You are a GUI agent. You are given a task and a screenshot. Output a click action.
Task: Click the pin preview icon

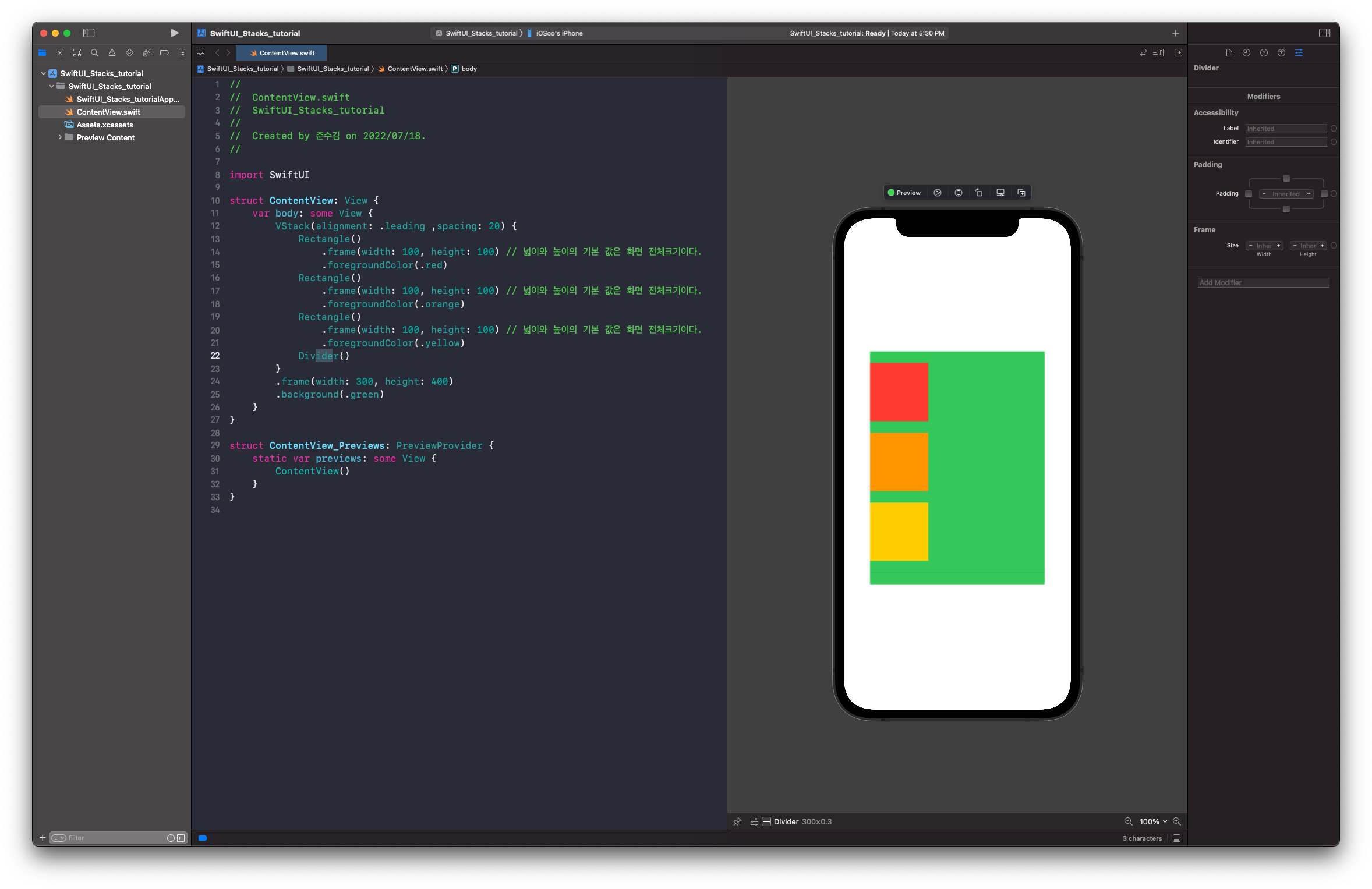point(737,821)
